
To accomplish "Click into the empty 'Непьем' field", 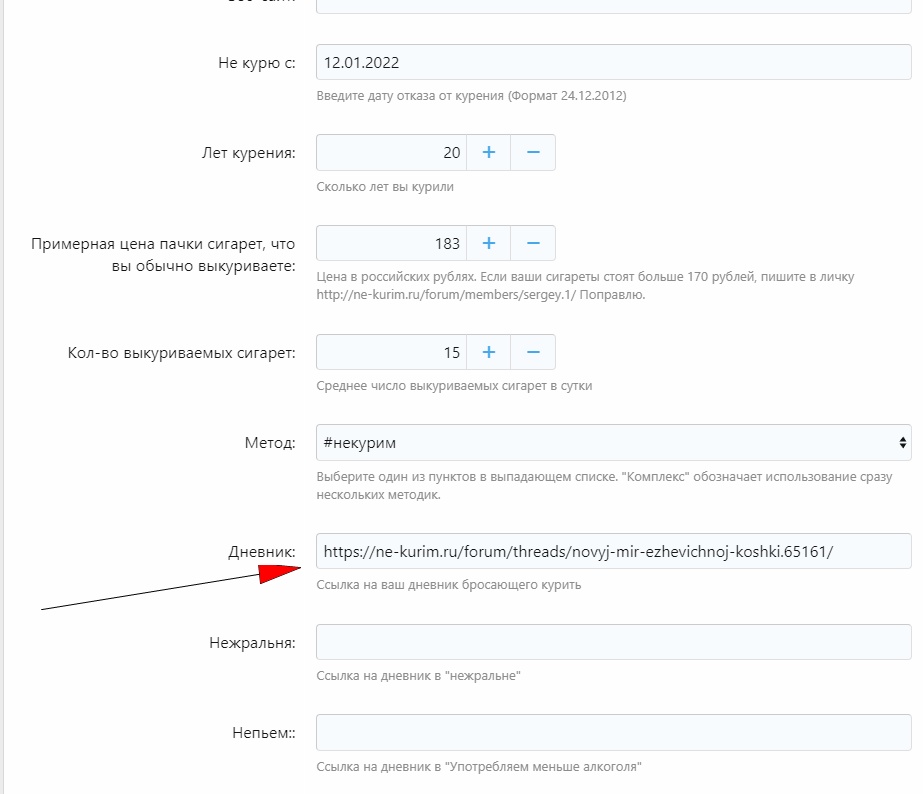I will click(x=613, y=733).
